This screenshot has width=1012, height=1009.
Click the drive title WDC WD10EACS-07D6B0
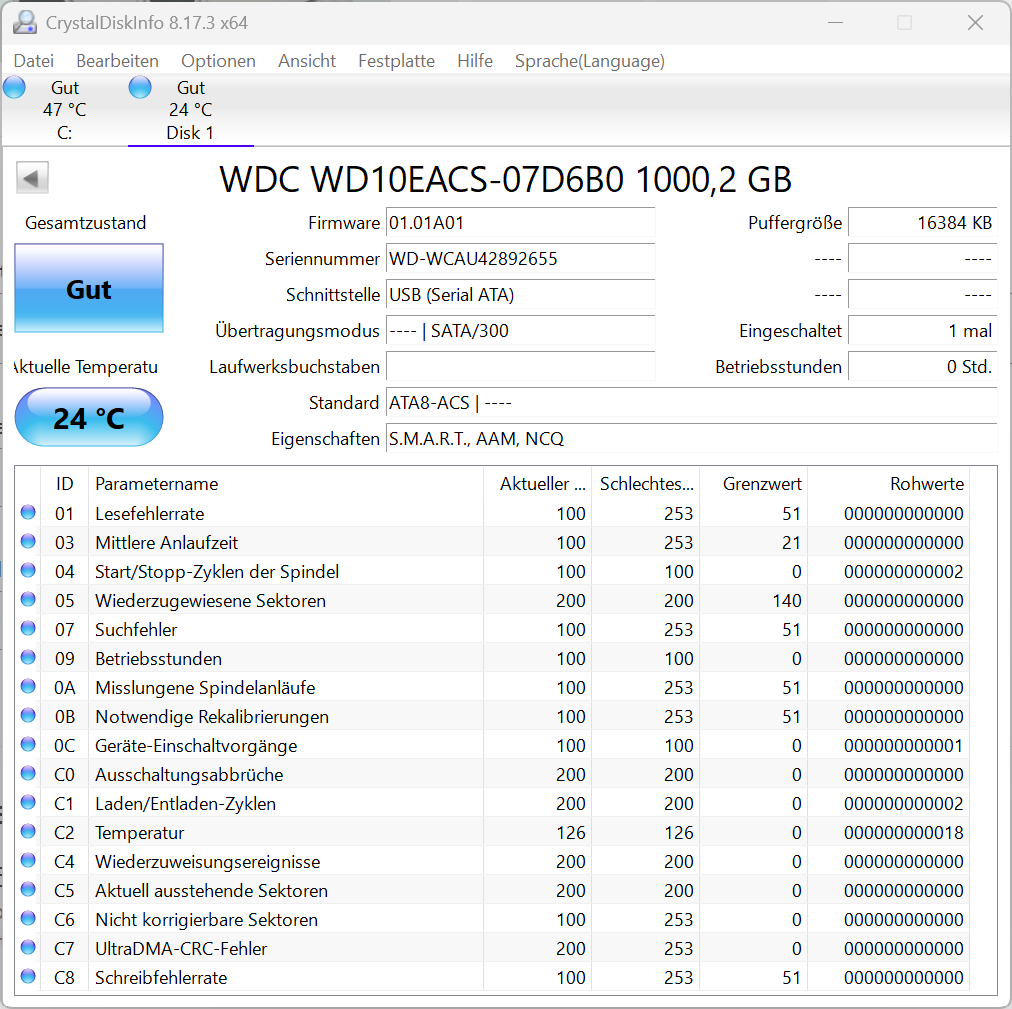coord(421,179)
